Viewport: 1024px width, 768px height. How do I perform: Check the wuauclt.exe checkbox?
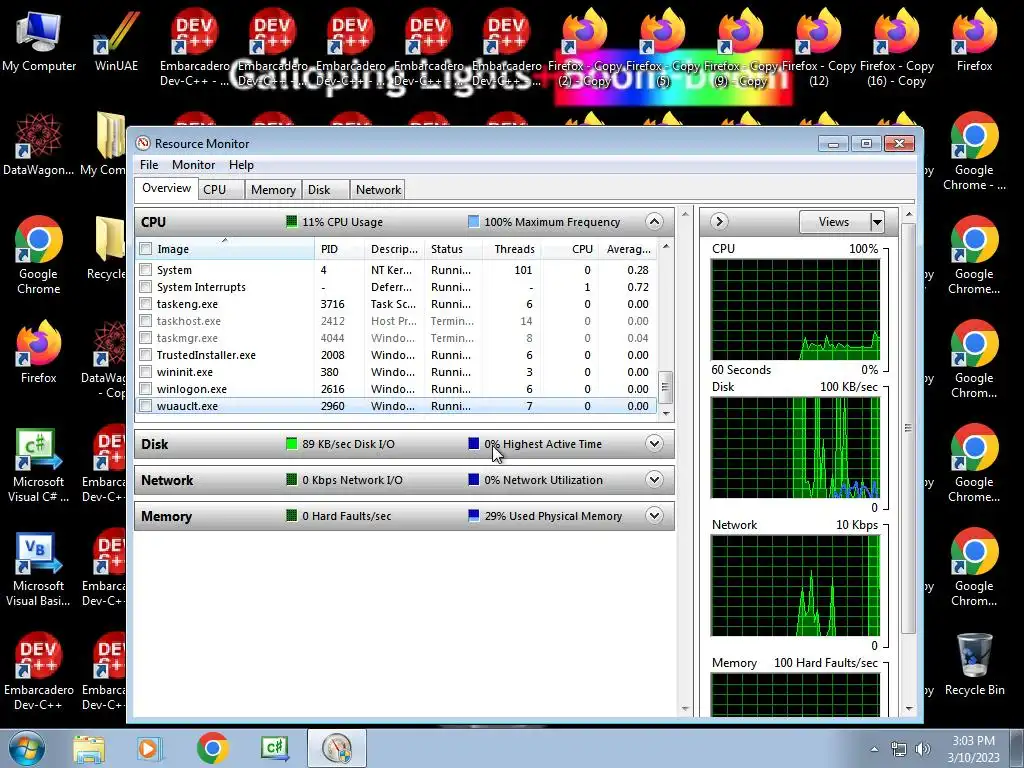(x=146, y=406)
